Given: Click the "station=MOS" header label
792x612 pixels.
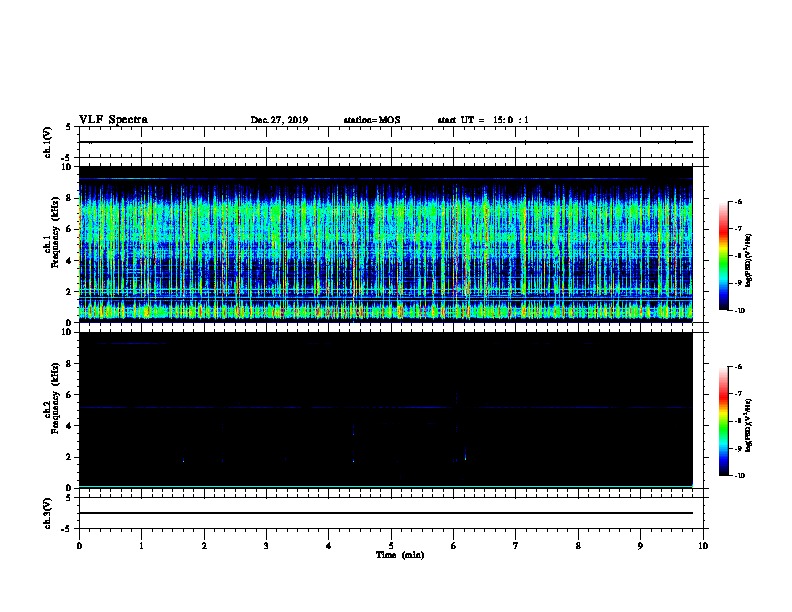Looking at the screenshot, I should 372,120.
